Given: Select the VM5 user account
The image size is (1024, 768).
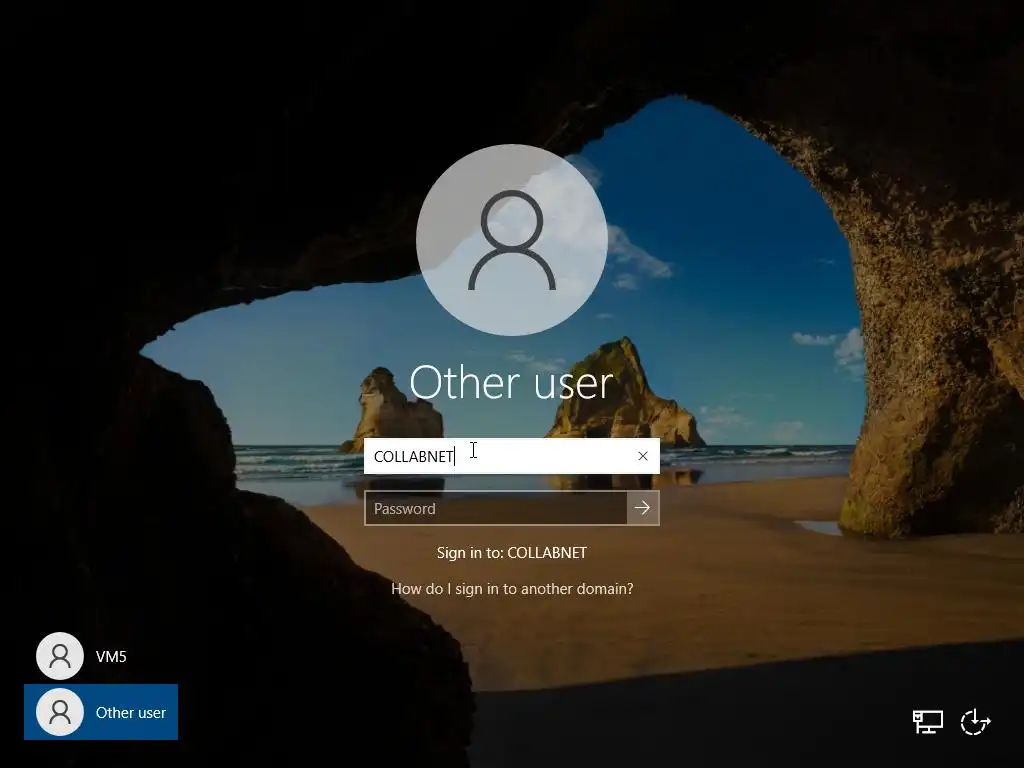Looking at the screenshot, I should pyautogui.click(x=82, y=656).
